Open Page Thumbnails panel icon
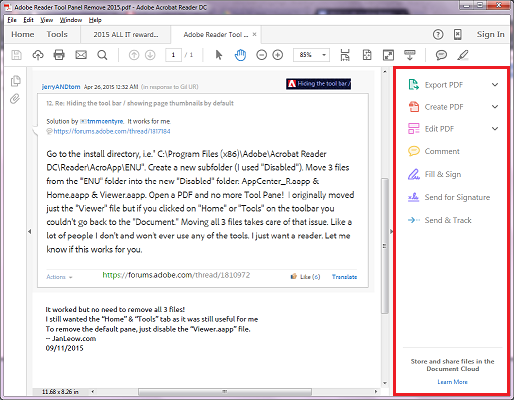The width and height of the screenshot is (514, 400). point(16,81)
